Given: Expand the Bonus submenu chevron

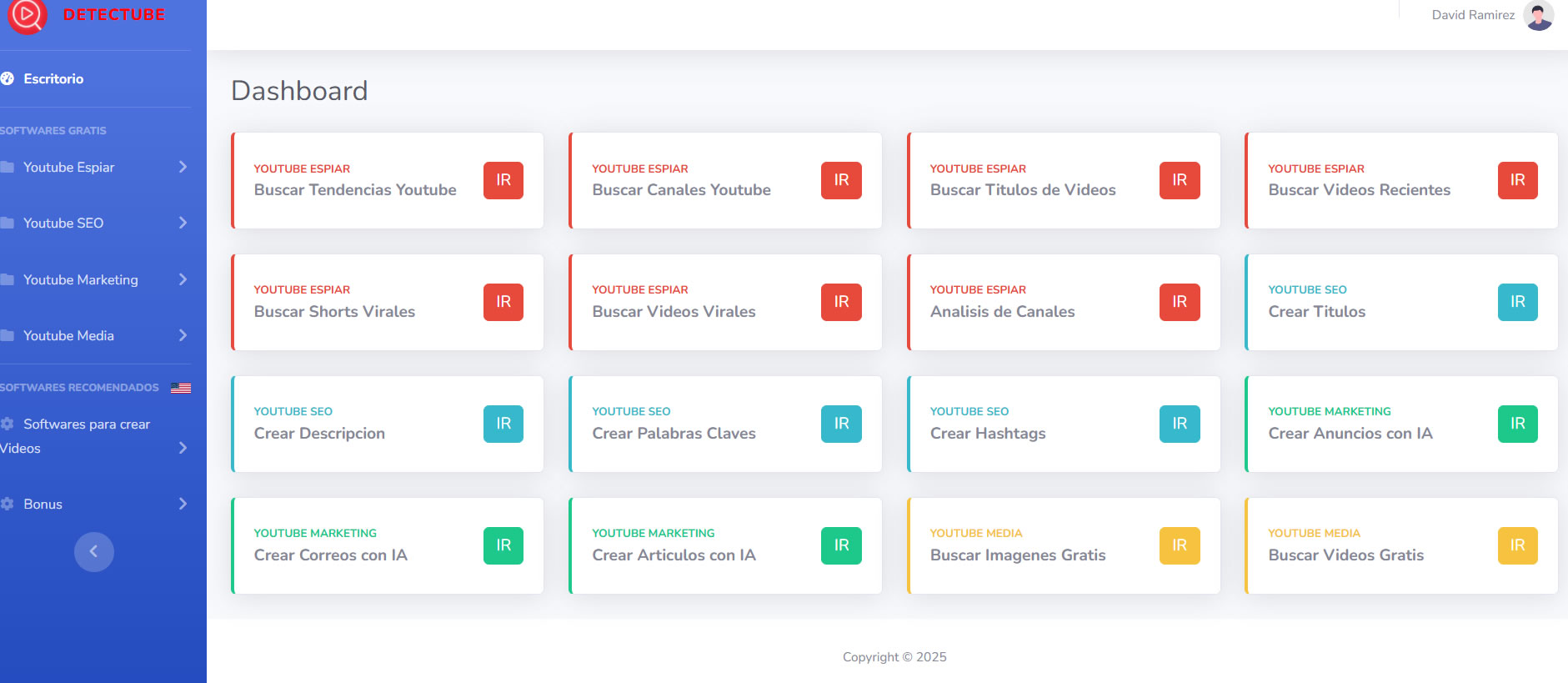Looking at the screenshot, I should tap(183, 504).
